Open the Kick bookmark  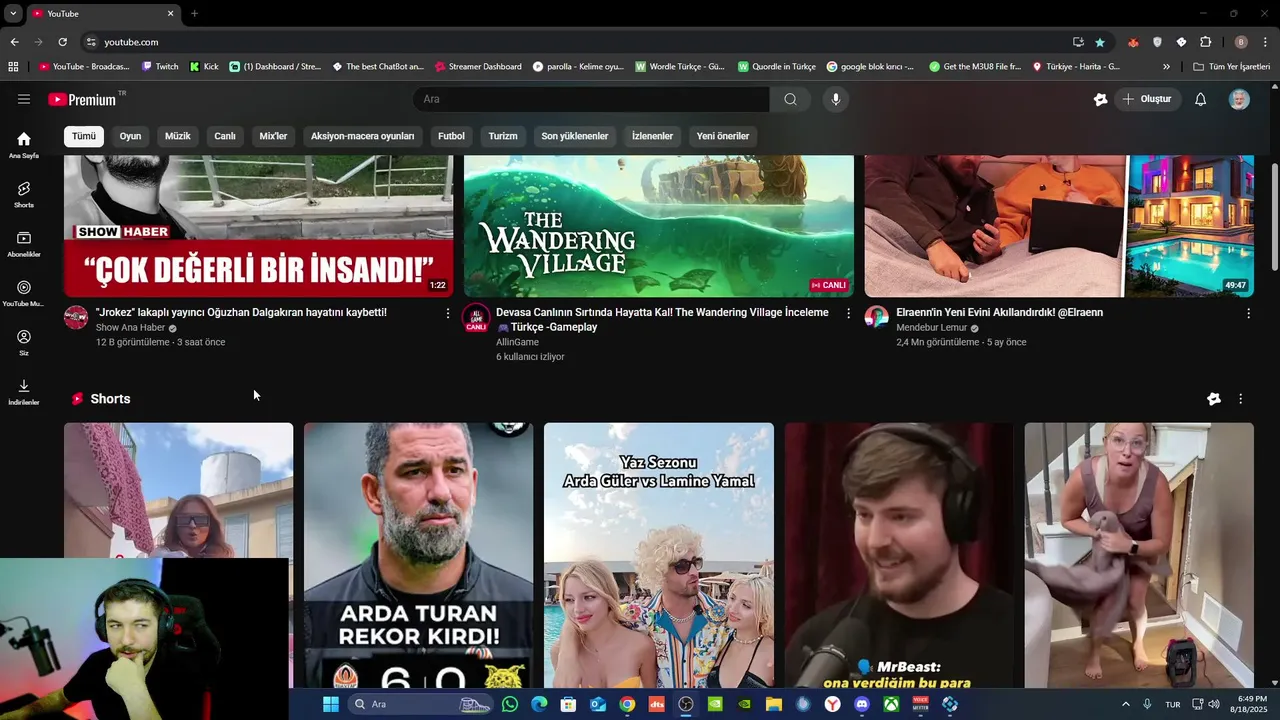[x=204, y=67]
